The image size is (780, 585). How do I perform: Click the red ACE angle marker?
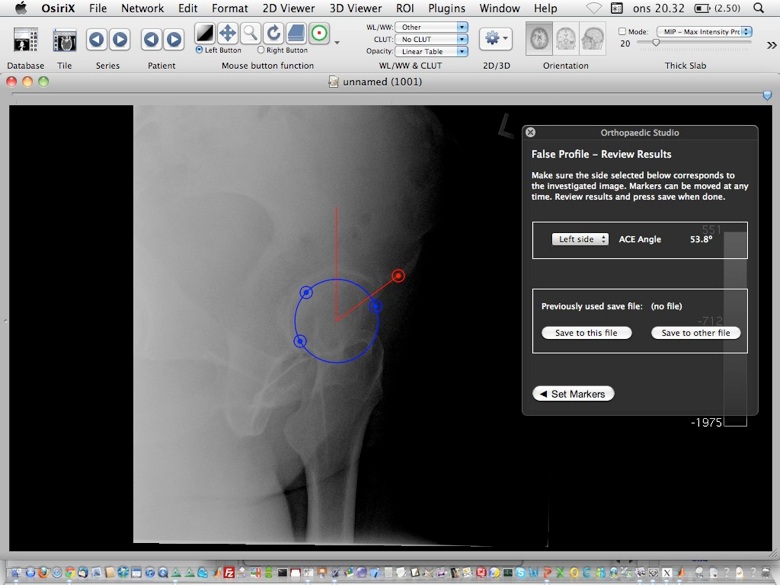click(x=398, y=276)
